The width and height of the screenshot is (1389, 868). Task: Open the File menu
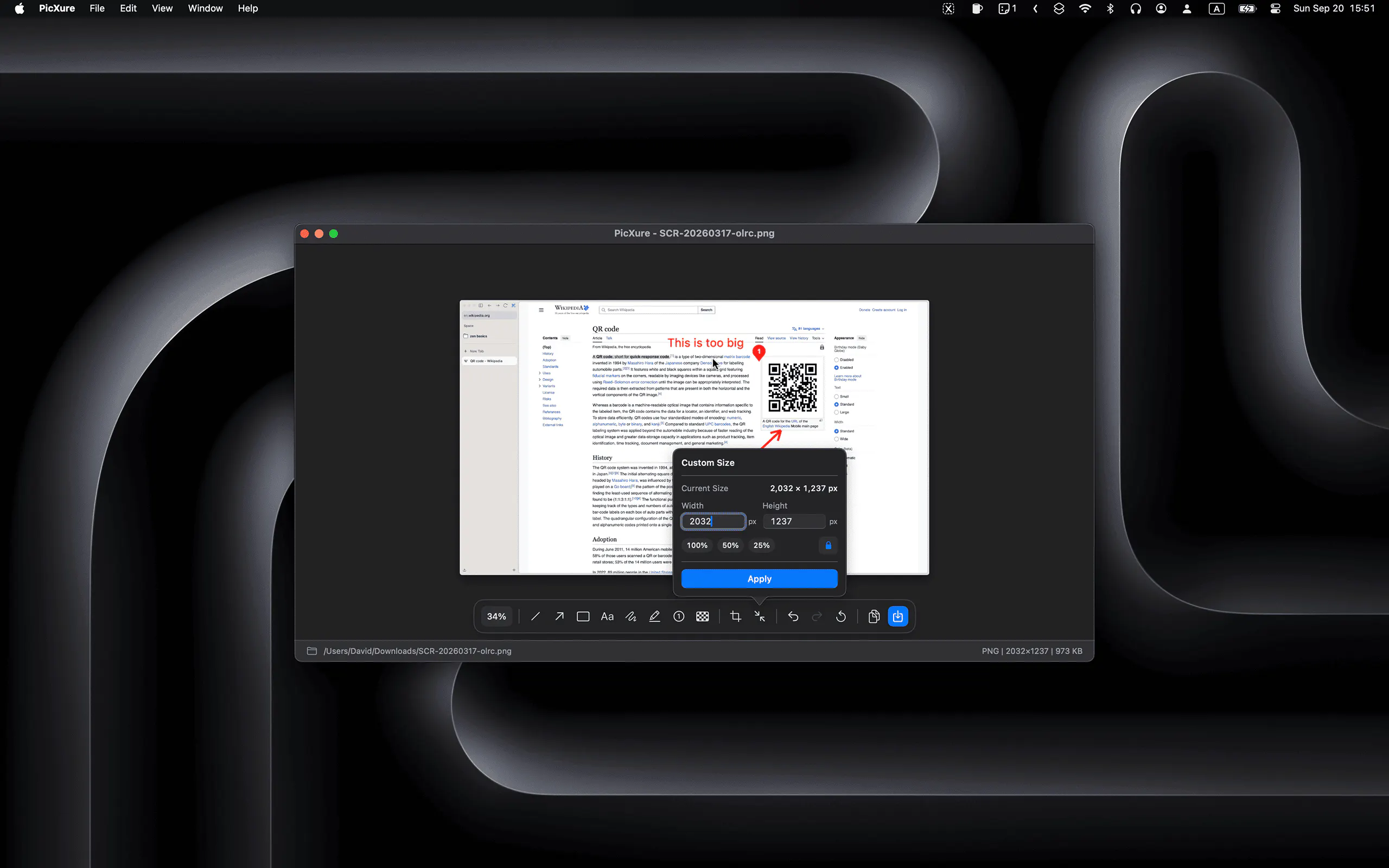coord(97,8)
